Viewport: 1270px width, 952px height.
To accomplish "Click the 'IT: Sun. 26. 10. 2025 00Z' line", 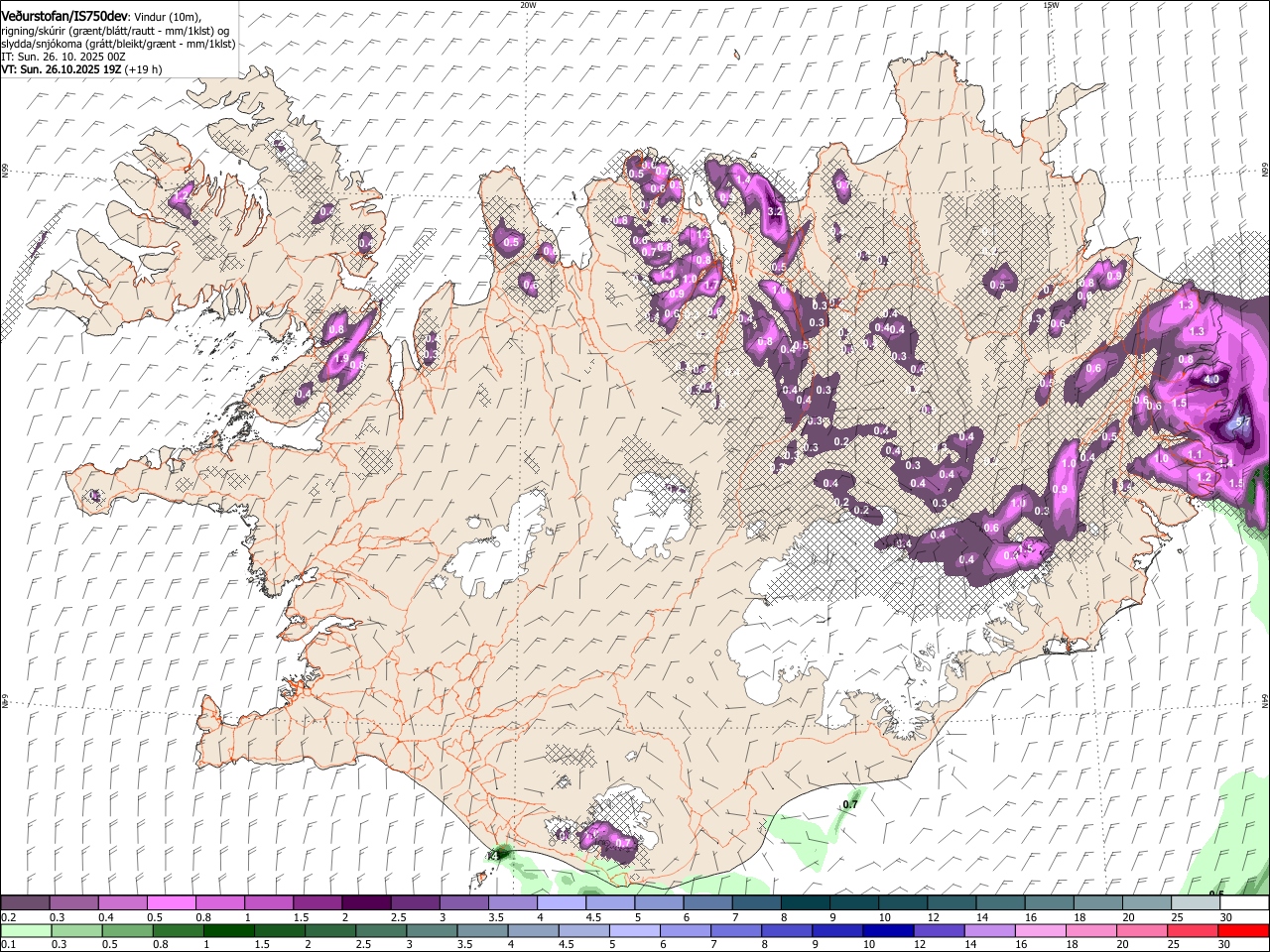I will click(x=62, y=58).
